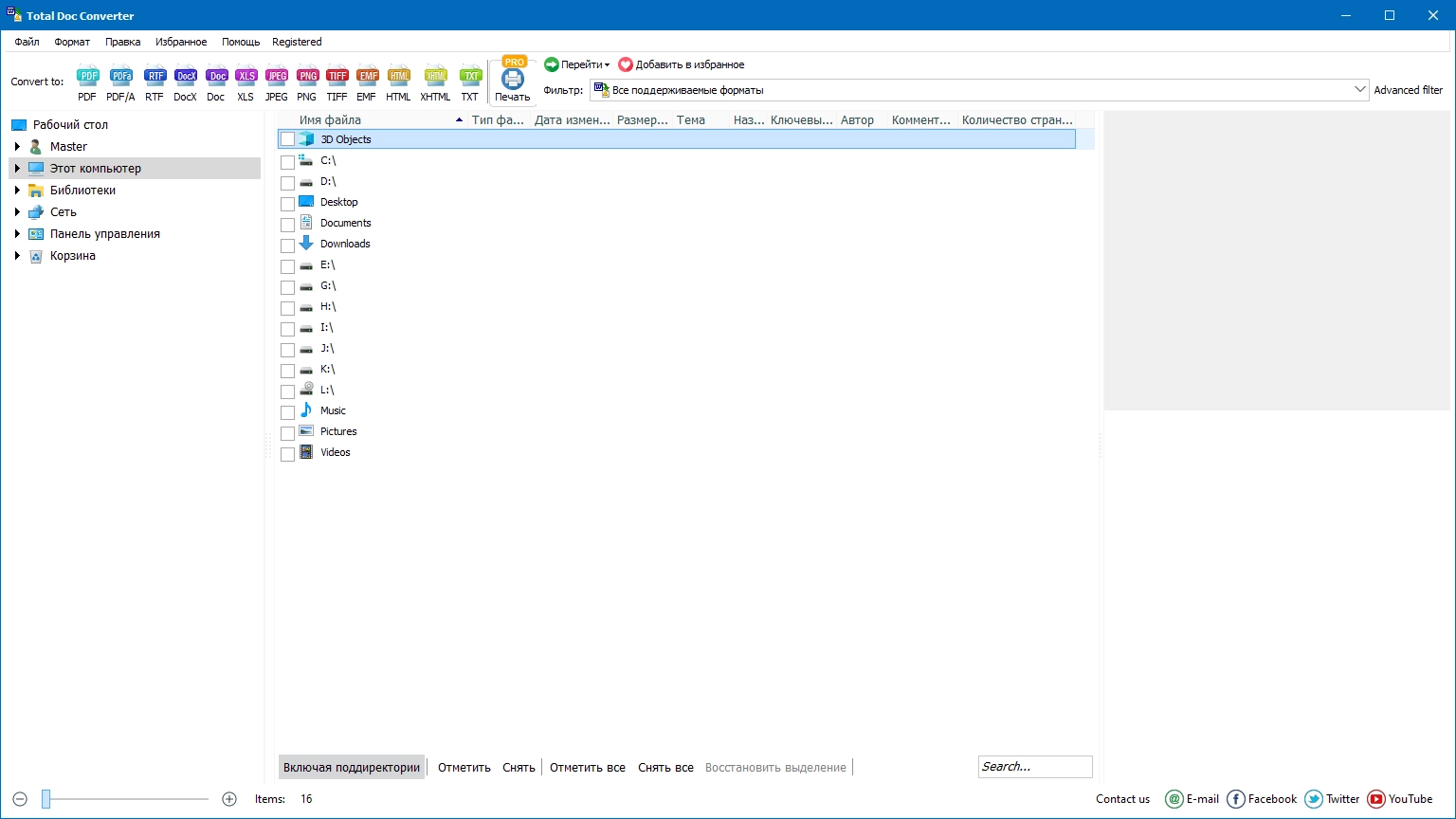The height and width of the screenshot is (819, 1456).
Task: Expand the Корзина tree node
Action: tap(17, 256)
